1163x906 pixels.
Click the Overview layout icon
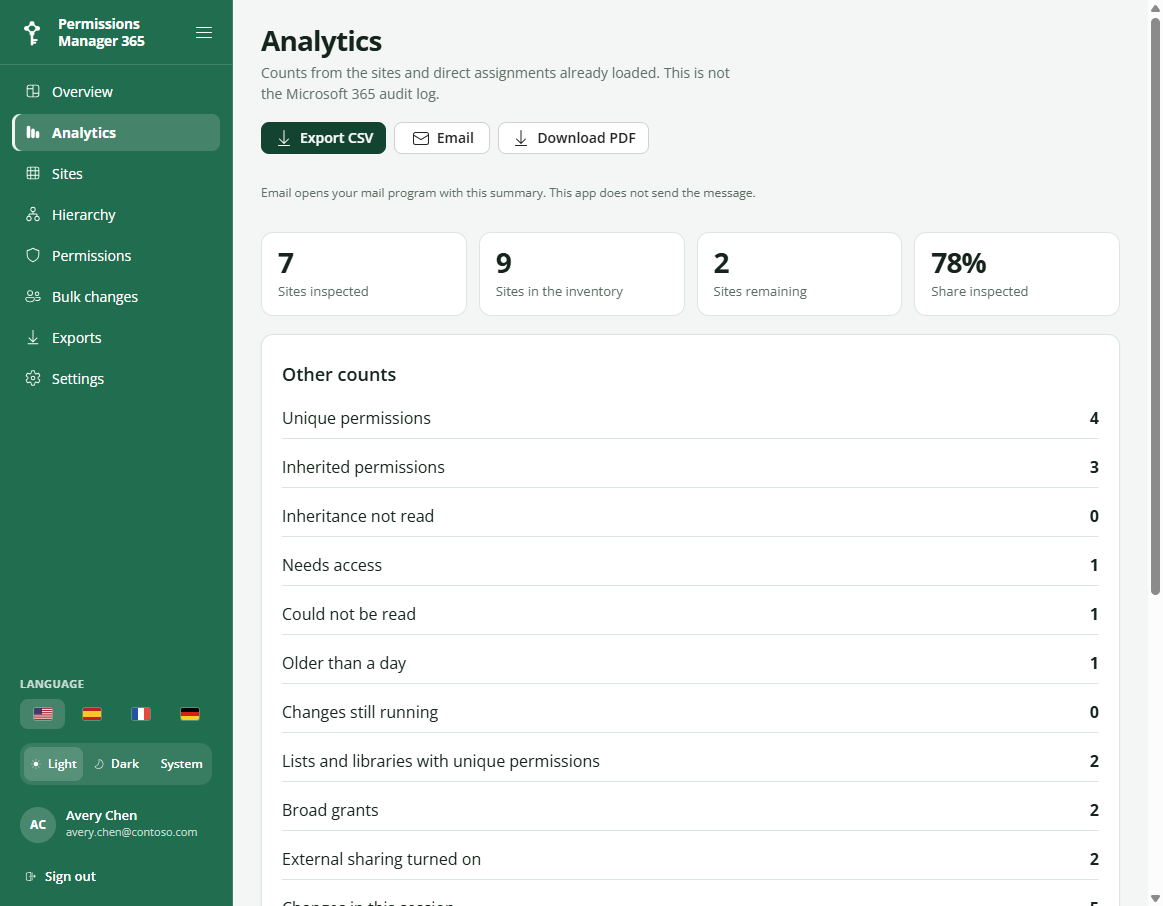pyautogui.click(x=33, y=91)
